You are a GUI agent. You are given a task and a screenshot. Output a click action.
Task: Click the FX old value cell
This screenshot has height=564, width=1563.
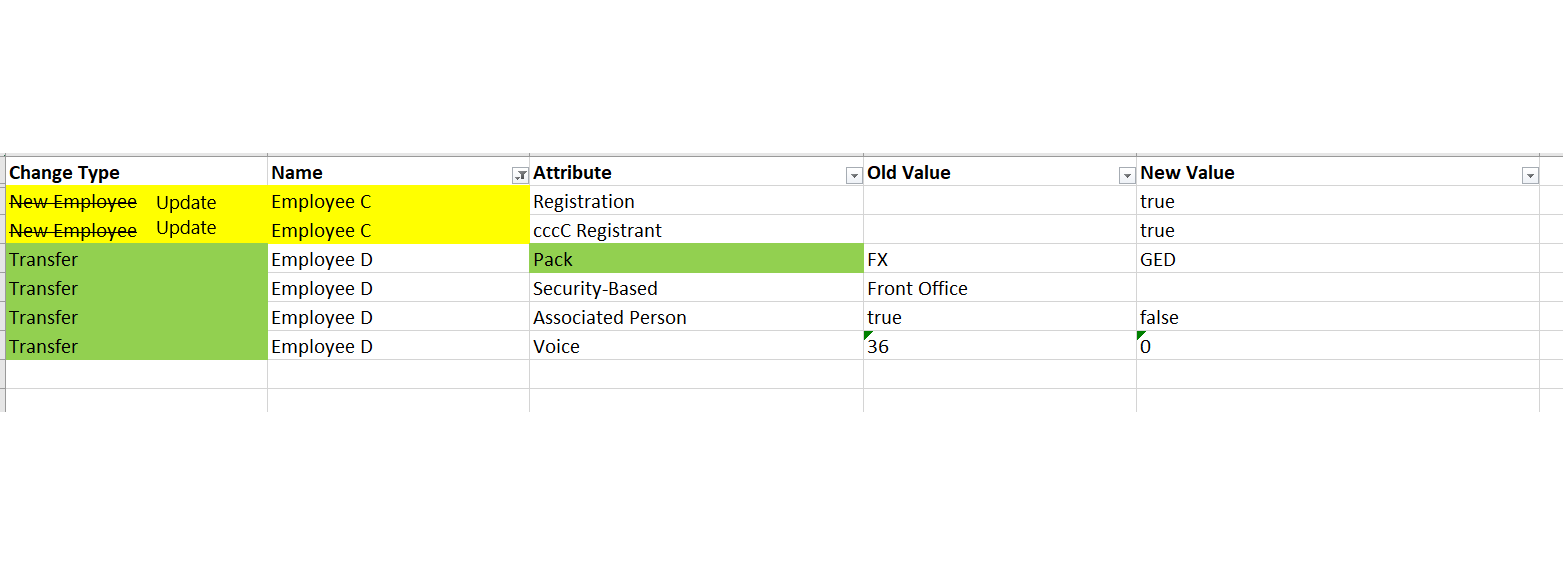coord(999,259)
